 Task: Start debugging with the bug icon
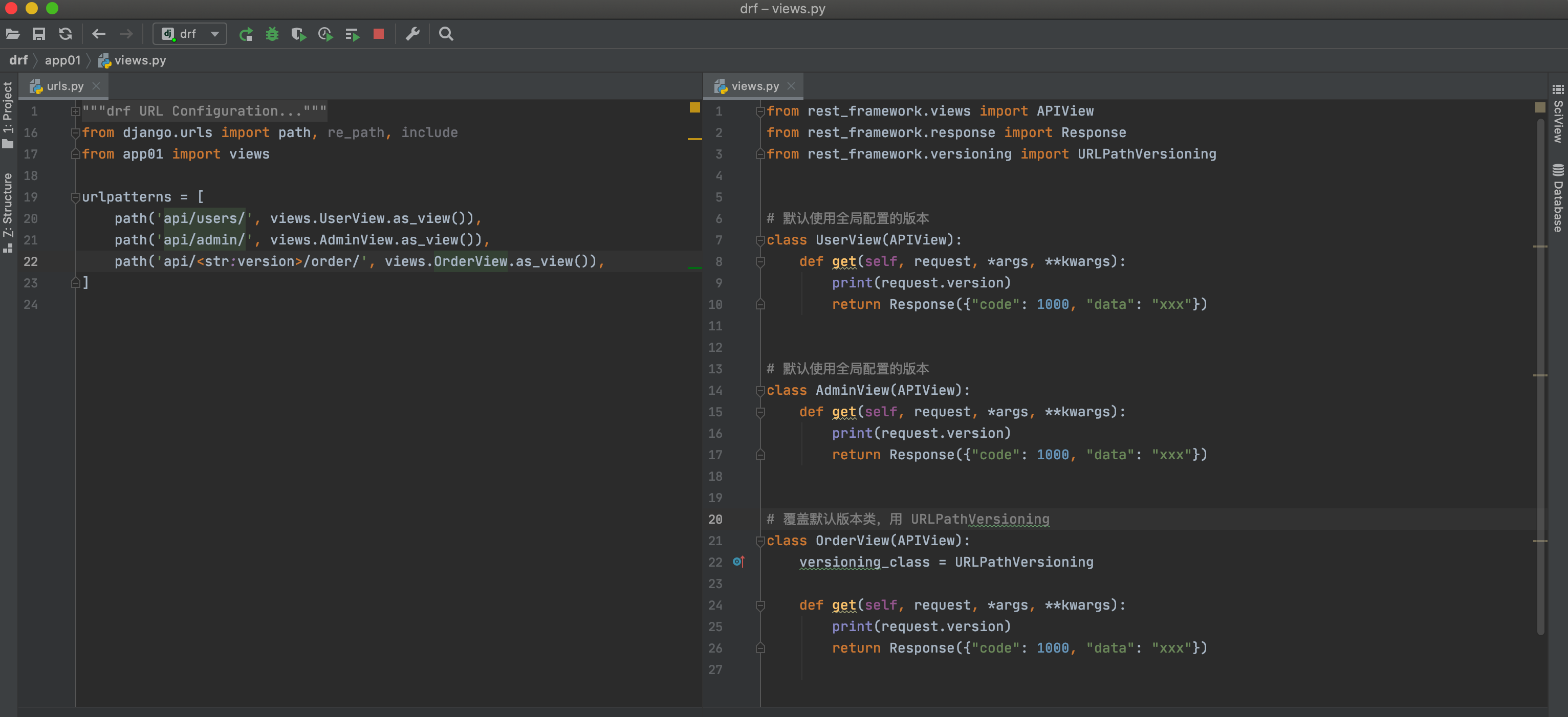pyautogui.click(x=272, y=34)
